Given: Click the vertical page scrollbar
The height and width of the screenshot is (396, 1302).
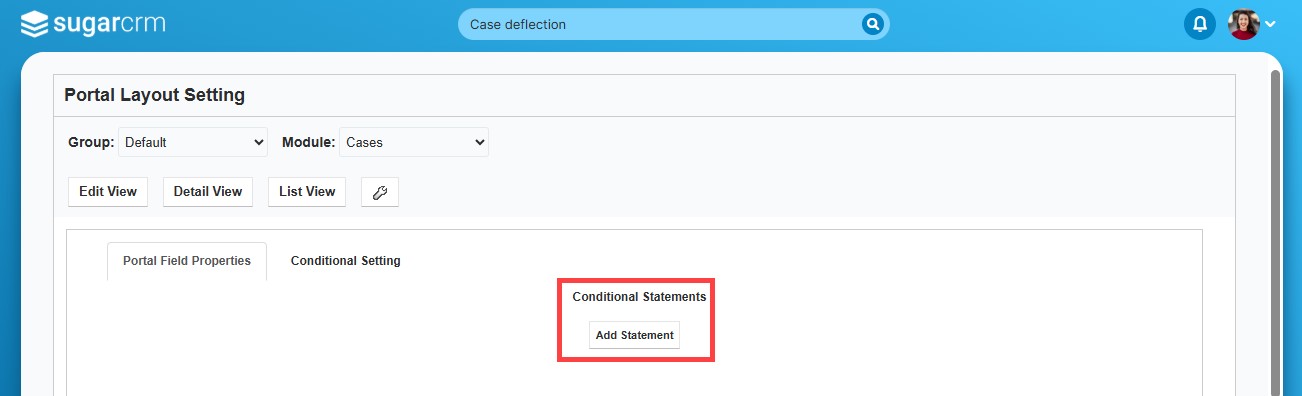Looking at the screenshot, I should point(1275,232).
